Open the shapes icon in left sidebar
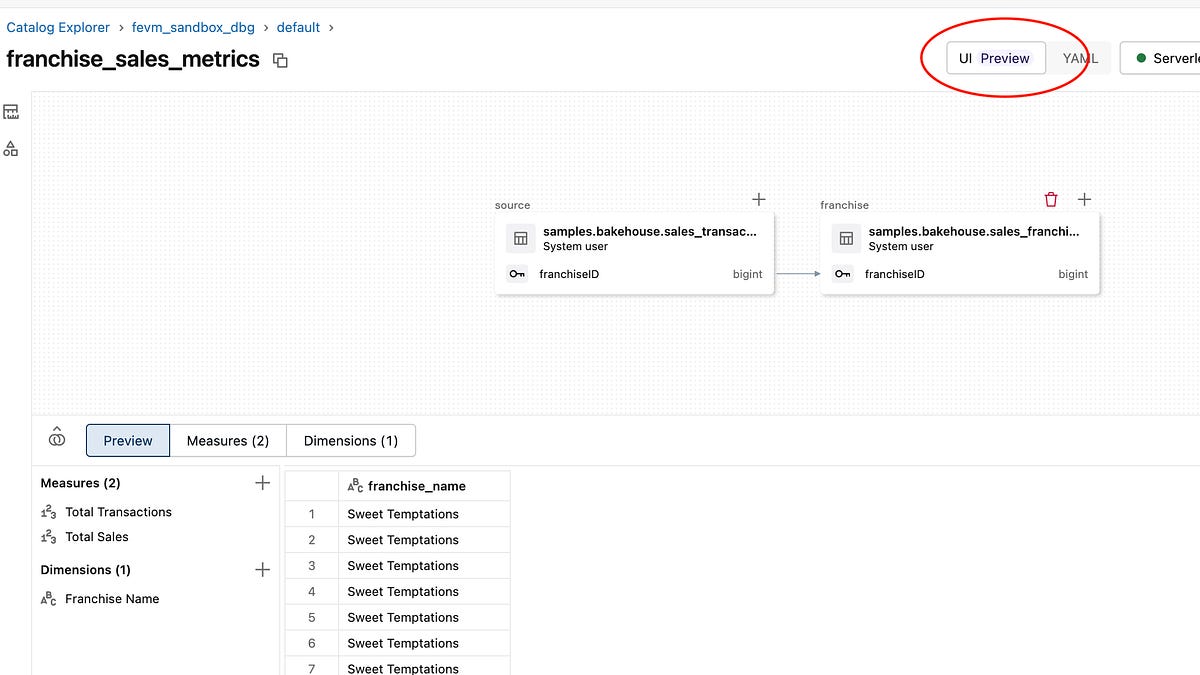 click(11, 148)
